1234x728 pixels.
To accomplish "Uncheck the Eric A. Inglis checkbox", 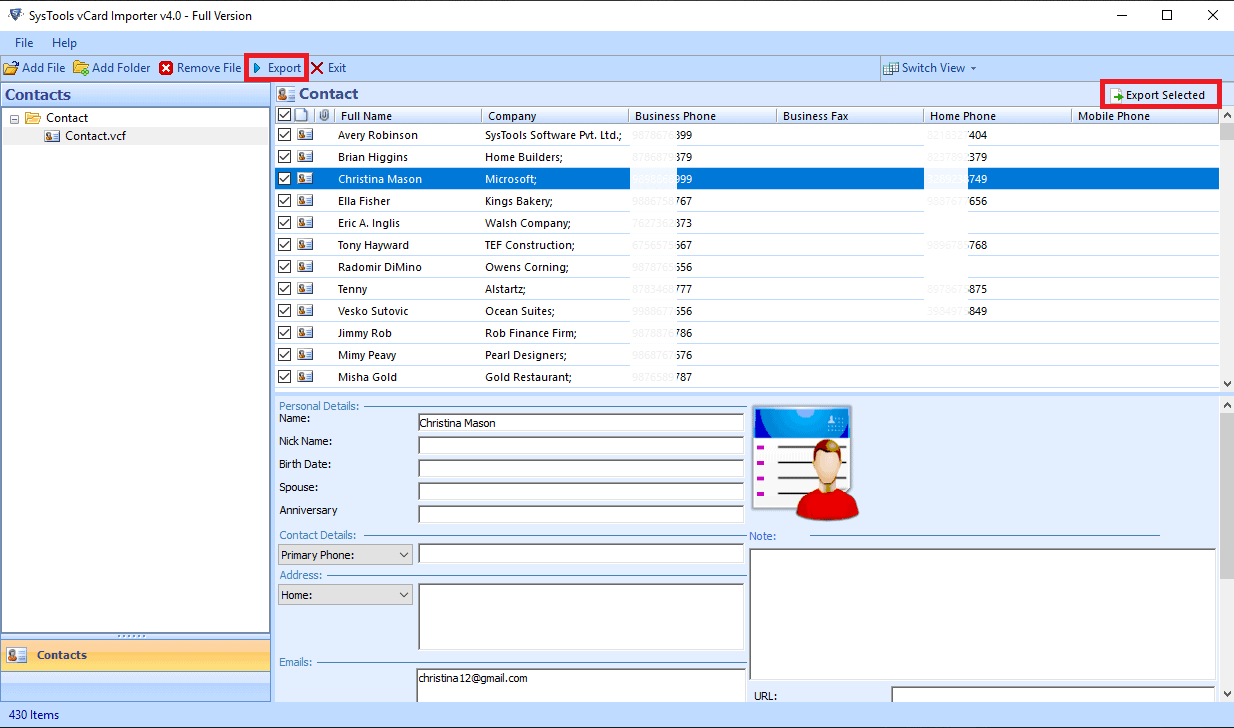I will 284,223.
